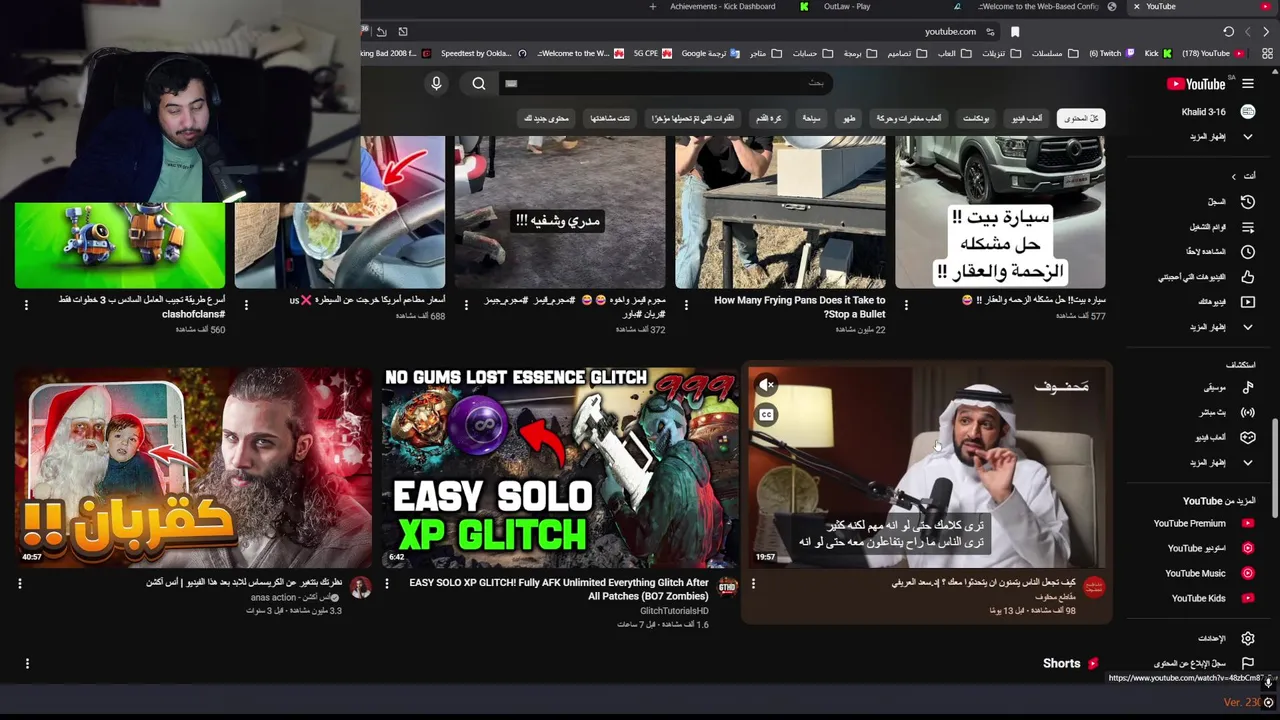Open Playlists (قوائم التشغيل) in the sidebar
This screenshot has width=1280, height=720.
coord(1222,227)
